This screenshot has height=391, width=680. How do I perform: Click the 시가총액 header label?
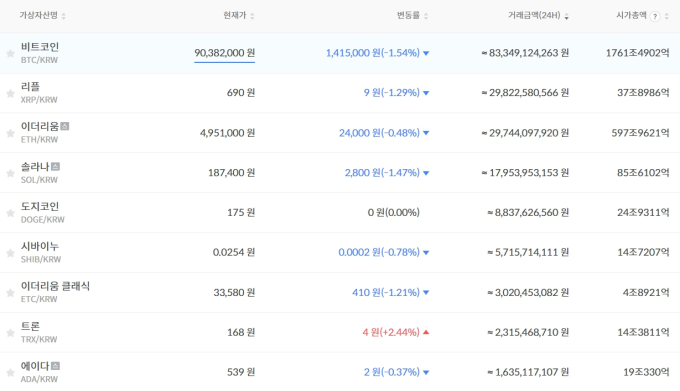click(x=631, y=16)
